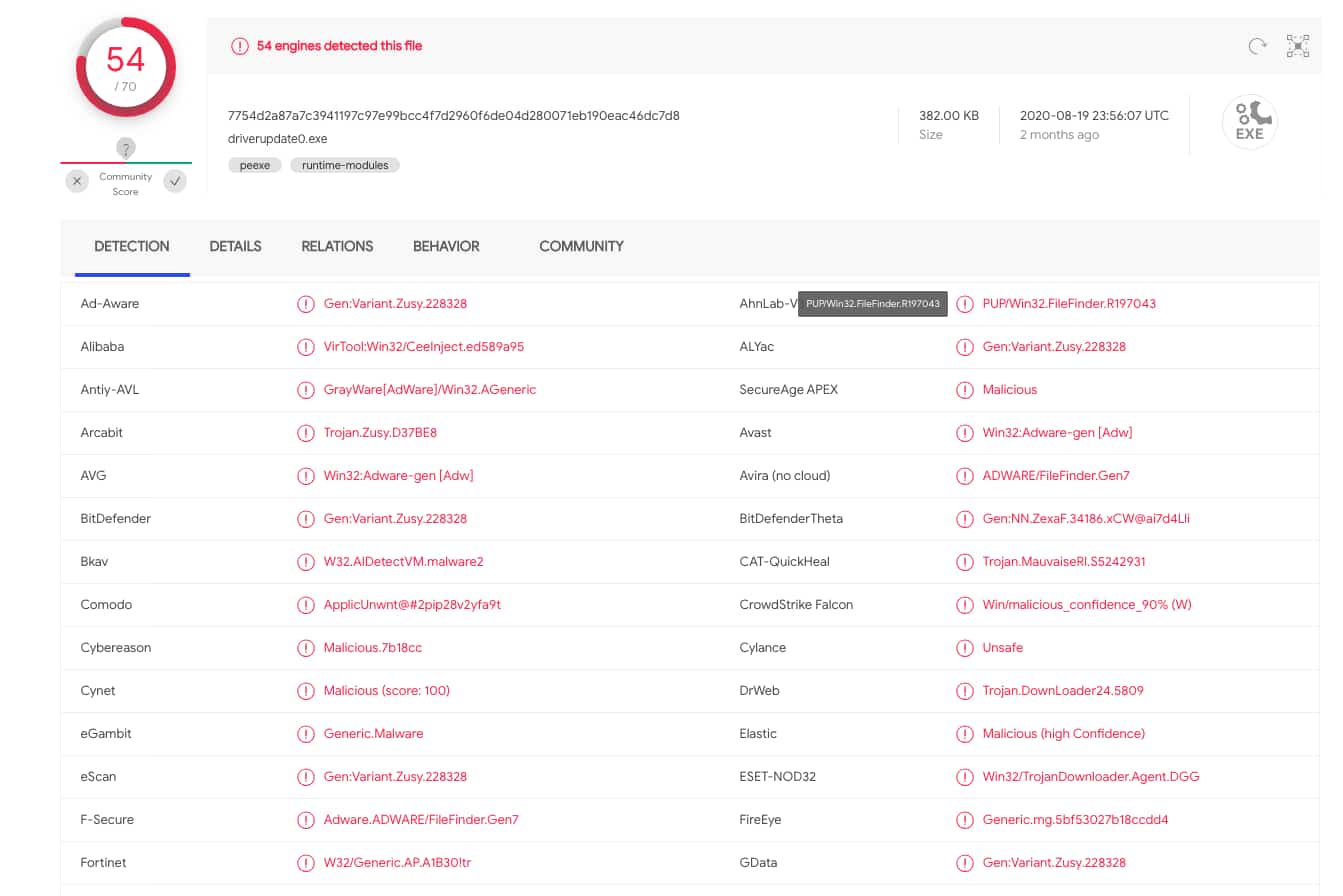The image size is (1343, 896).
Task: Click the red-green community score bar
Action: pos(125,160)
